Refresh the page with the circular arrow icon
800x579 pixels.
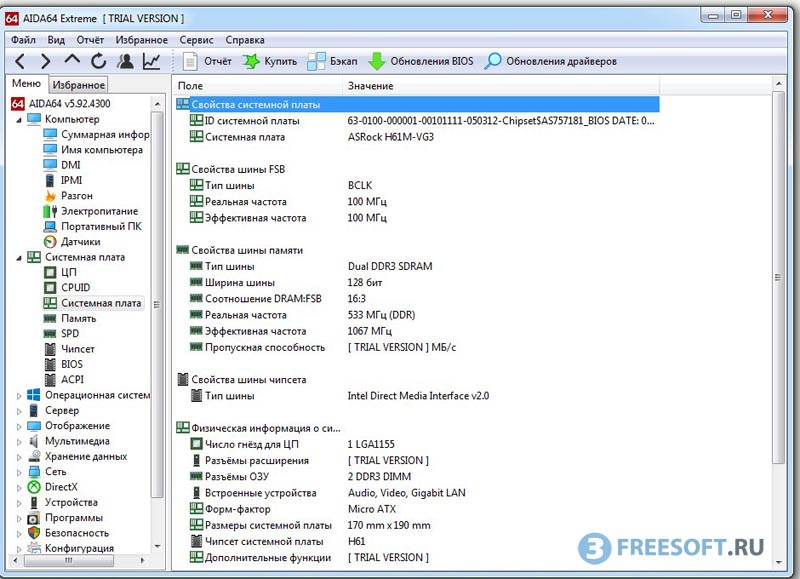pos(98,61)
